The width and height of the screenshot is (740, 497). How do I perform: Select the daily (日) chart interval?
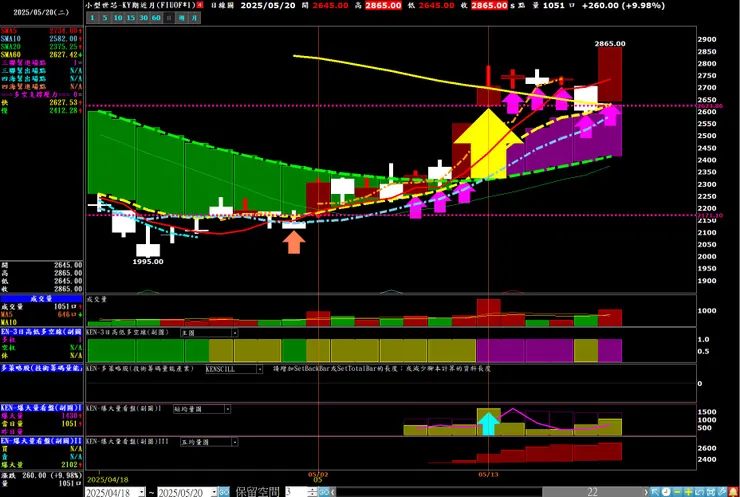coord(169,18)
